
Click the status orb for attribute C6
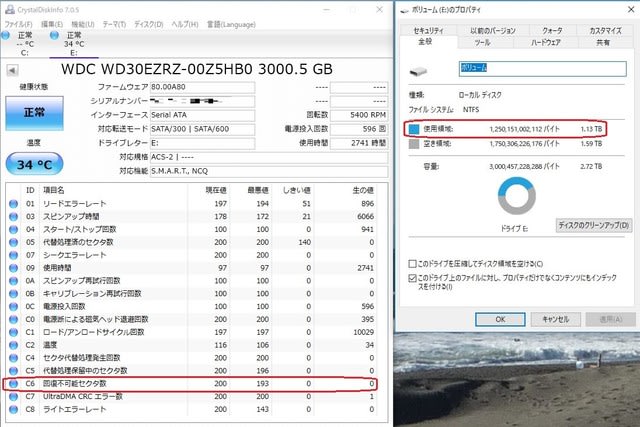click(x=13, y=384)
